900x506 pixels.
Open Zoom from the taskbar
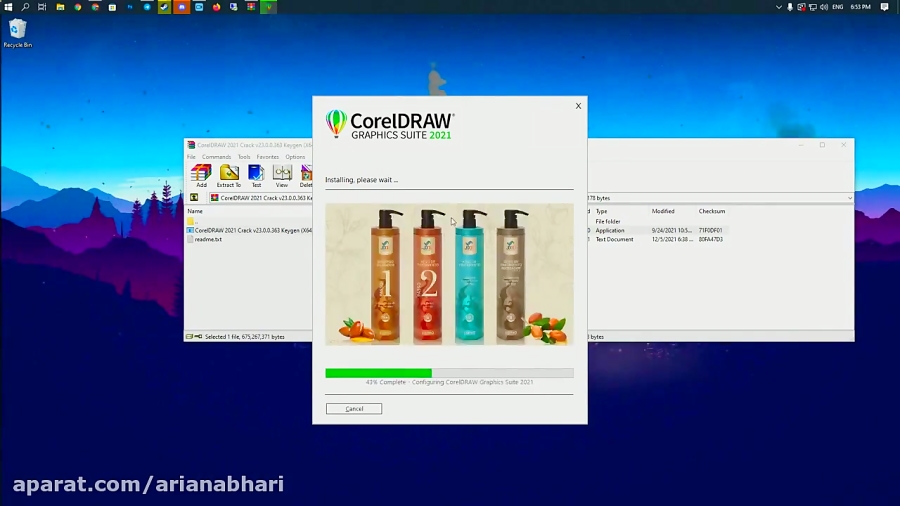199,7
